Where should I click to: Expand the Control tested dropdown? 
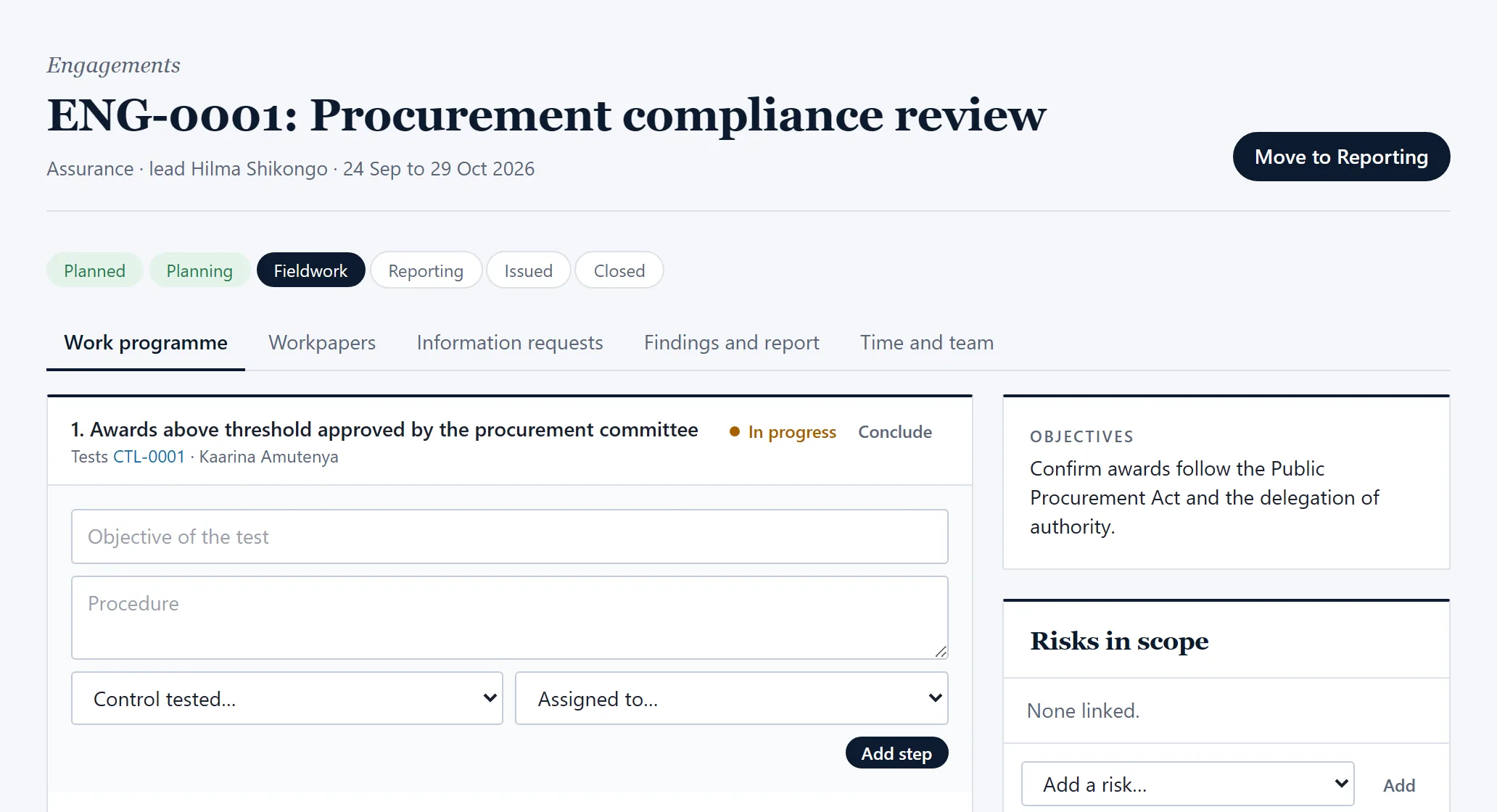[x=287, y=698]
